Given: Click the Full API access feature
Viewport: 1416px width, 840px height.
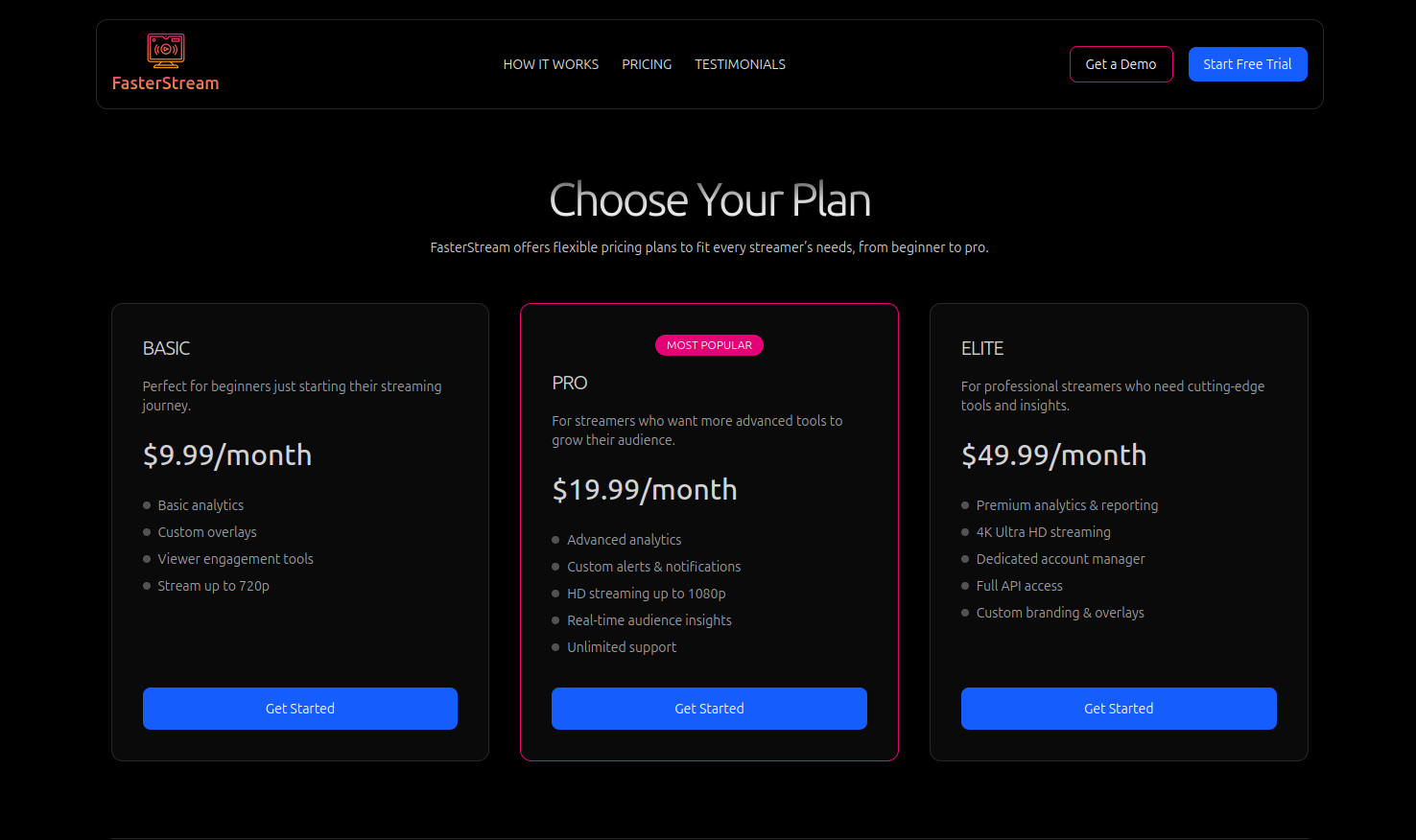Looking at the screenshot, I should pyautogui.click(x=1019, y=586).
